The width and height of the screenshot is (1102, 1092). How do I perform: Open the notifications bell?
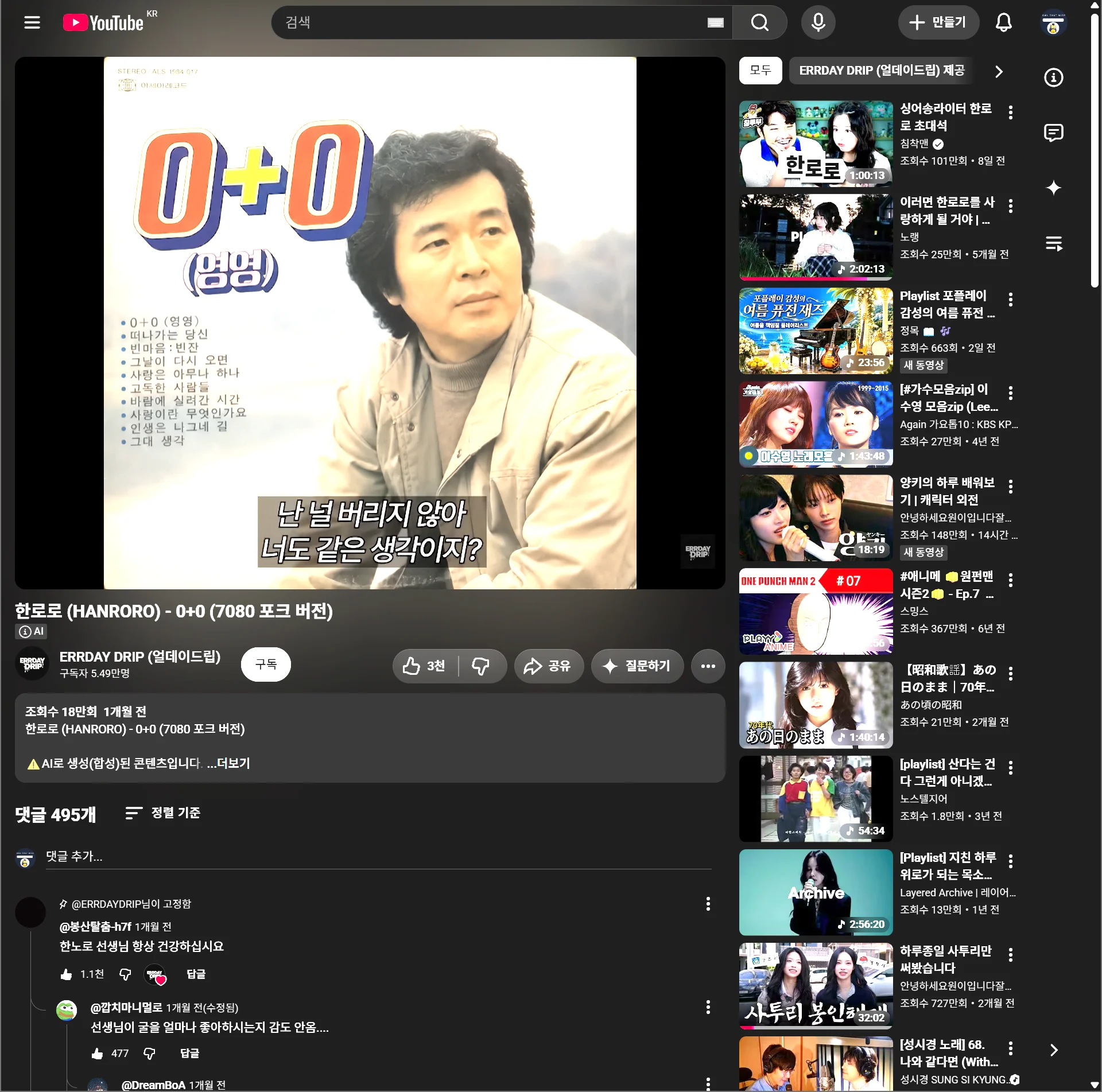pyautogui.click(x=1003, y=23)
